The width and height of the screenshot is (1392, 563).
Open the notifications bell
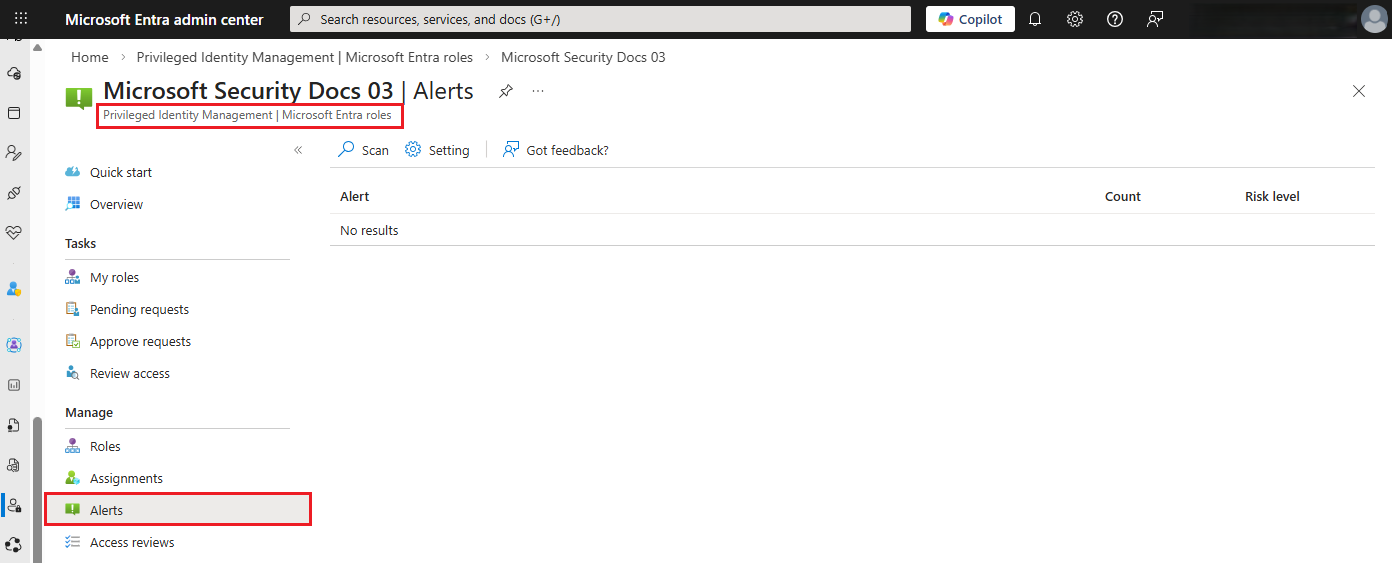pyautogui.click(x=1035, y=19)
